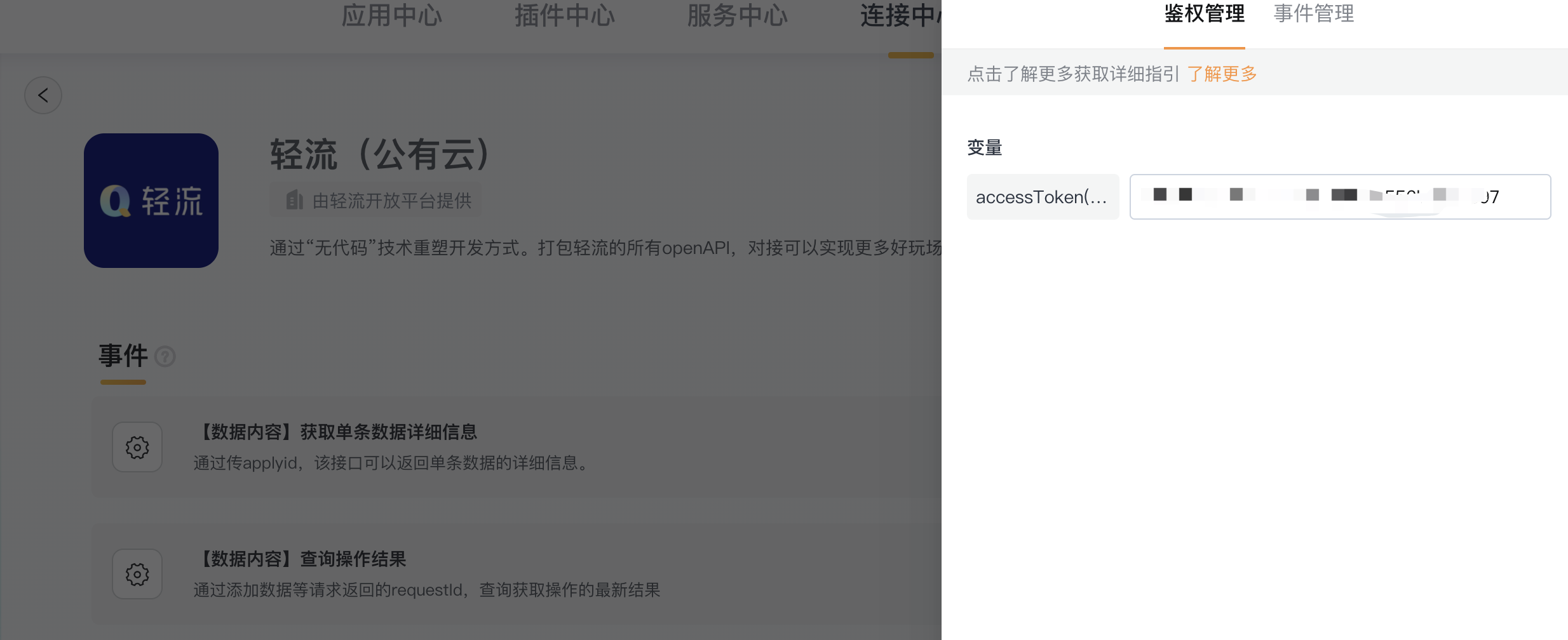The width and height of the screenshot is (1568, 640).
Task: Open the 轻流 app logo thumbnail
Action: pyautogui.click(x=151, y=201)
